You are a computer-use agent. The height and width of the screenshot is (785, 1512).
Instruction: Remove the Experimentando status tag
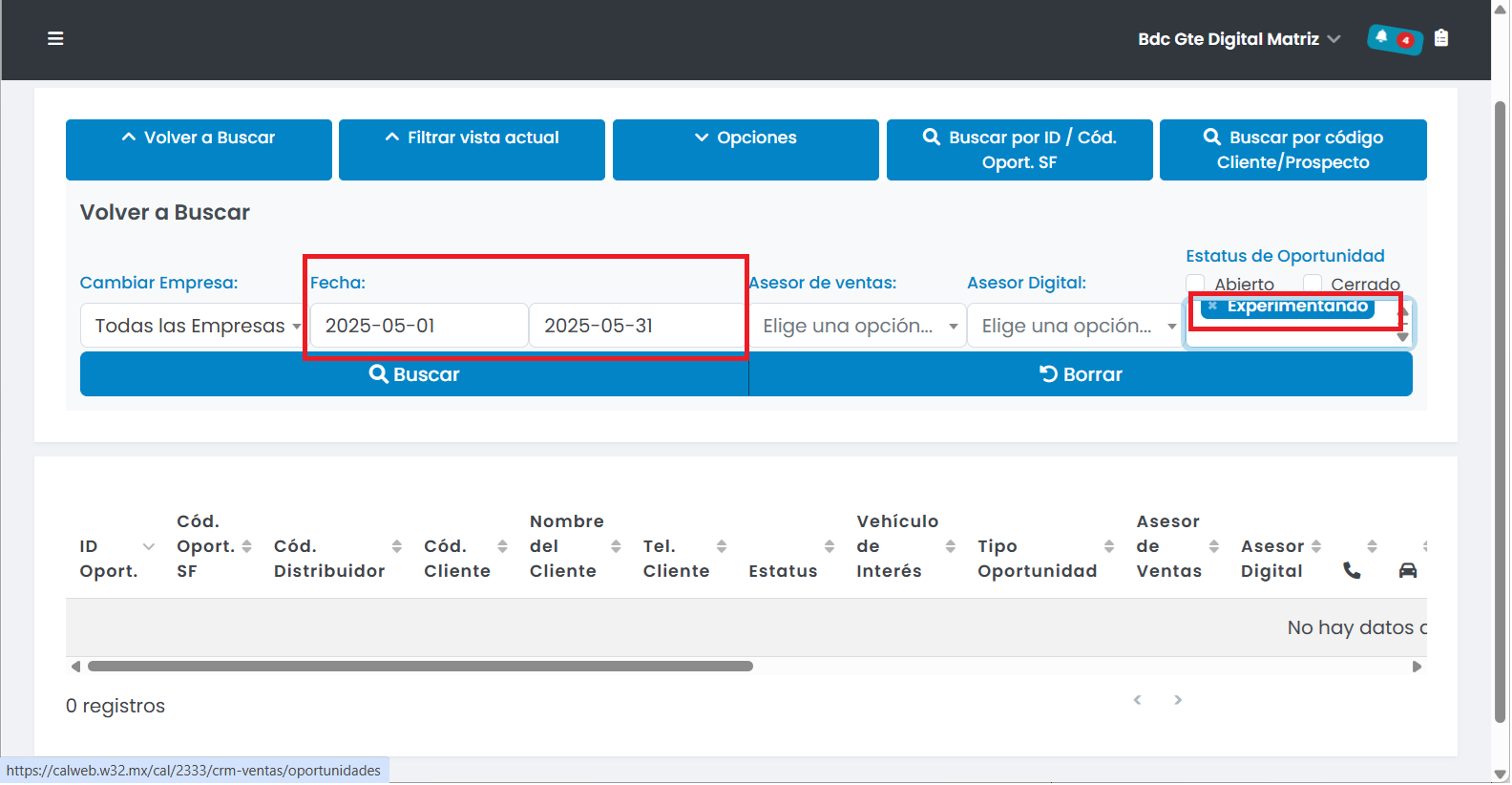tap(1212, 306)
